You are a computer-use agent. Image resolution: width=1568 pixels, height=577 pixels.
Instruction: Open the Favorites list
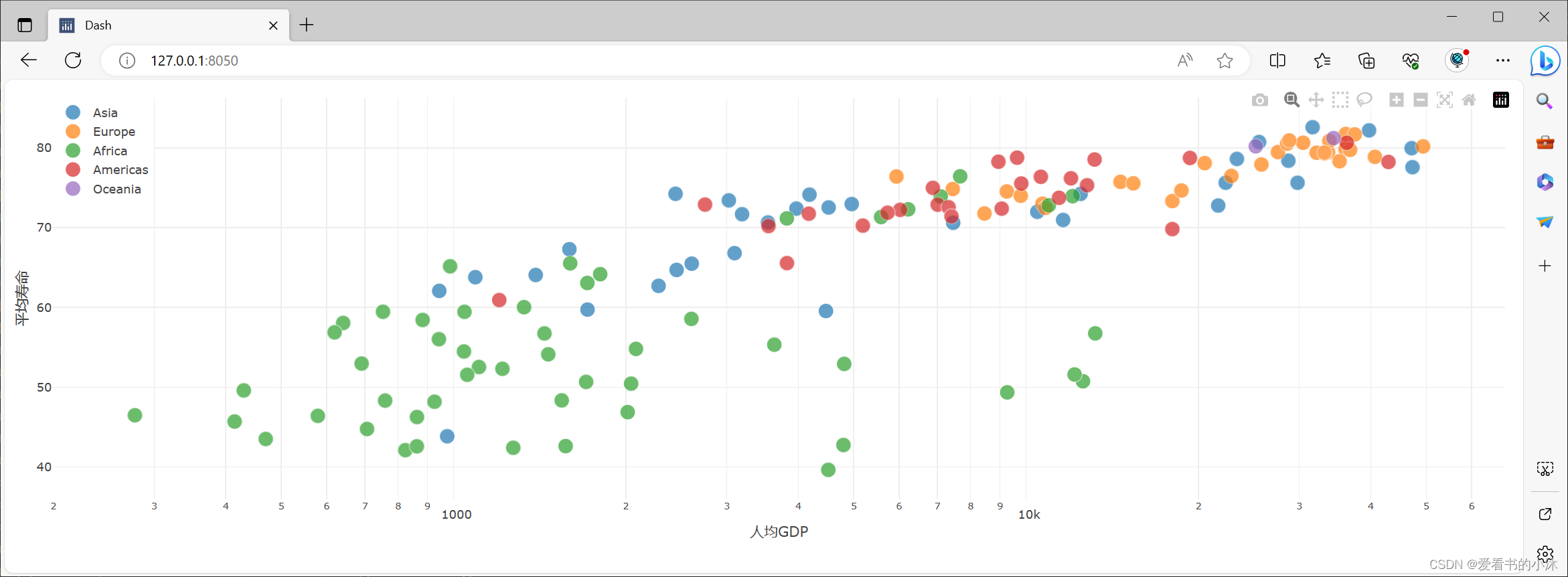(x=1322, y=61)
